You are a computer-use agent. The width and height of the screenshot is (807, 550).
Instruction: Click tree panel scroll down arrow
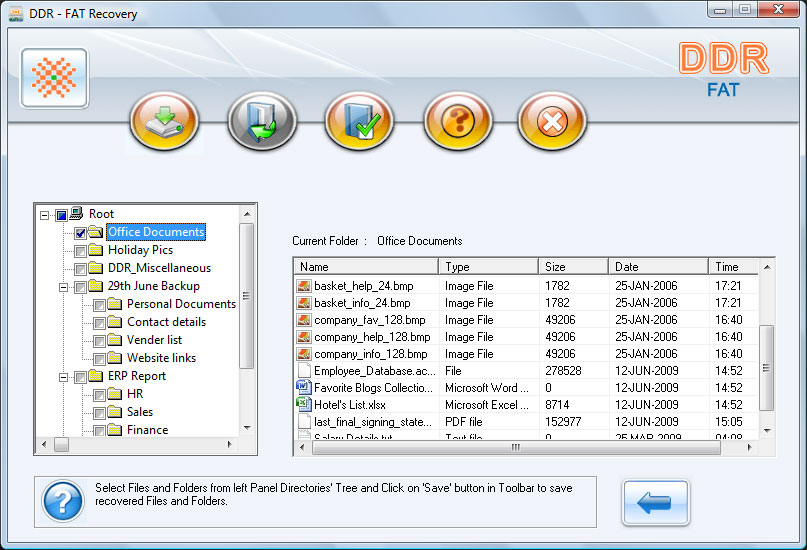tap(247, 428)
